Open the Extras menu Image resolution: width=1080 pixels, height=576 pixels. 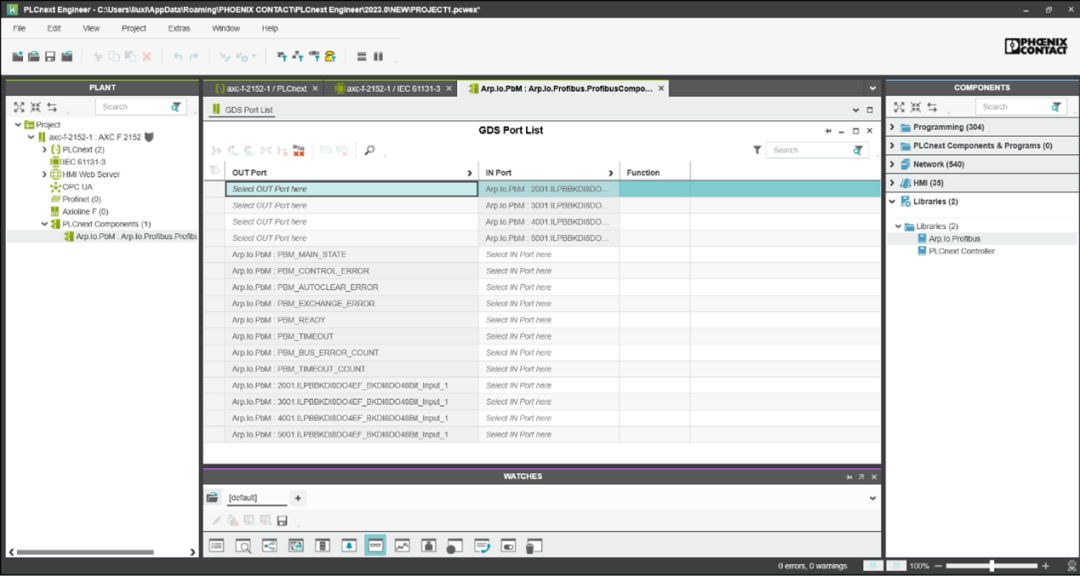(179, 28)
